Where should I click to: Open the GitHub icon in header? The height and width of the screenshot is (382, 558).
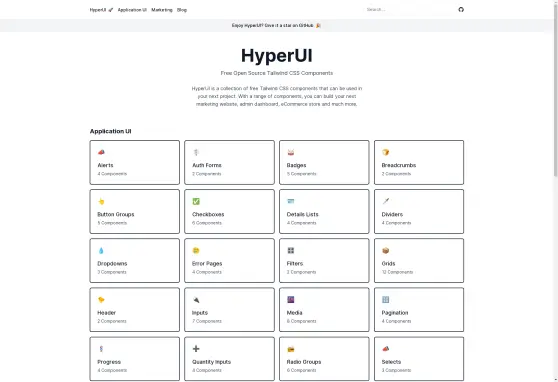coord(461,10)
